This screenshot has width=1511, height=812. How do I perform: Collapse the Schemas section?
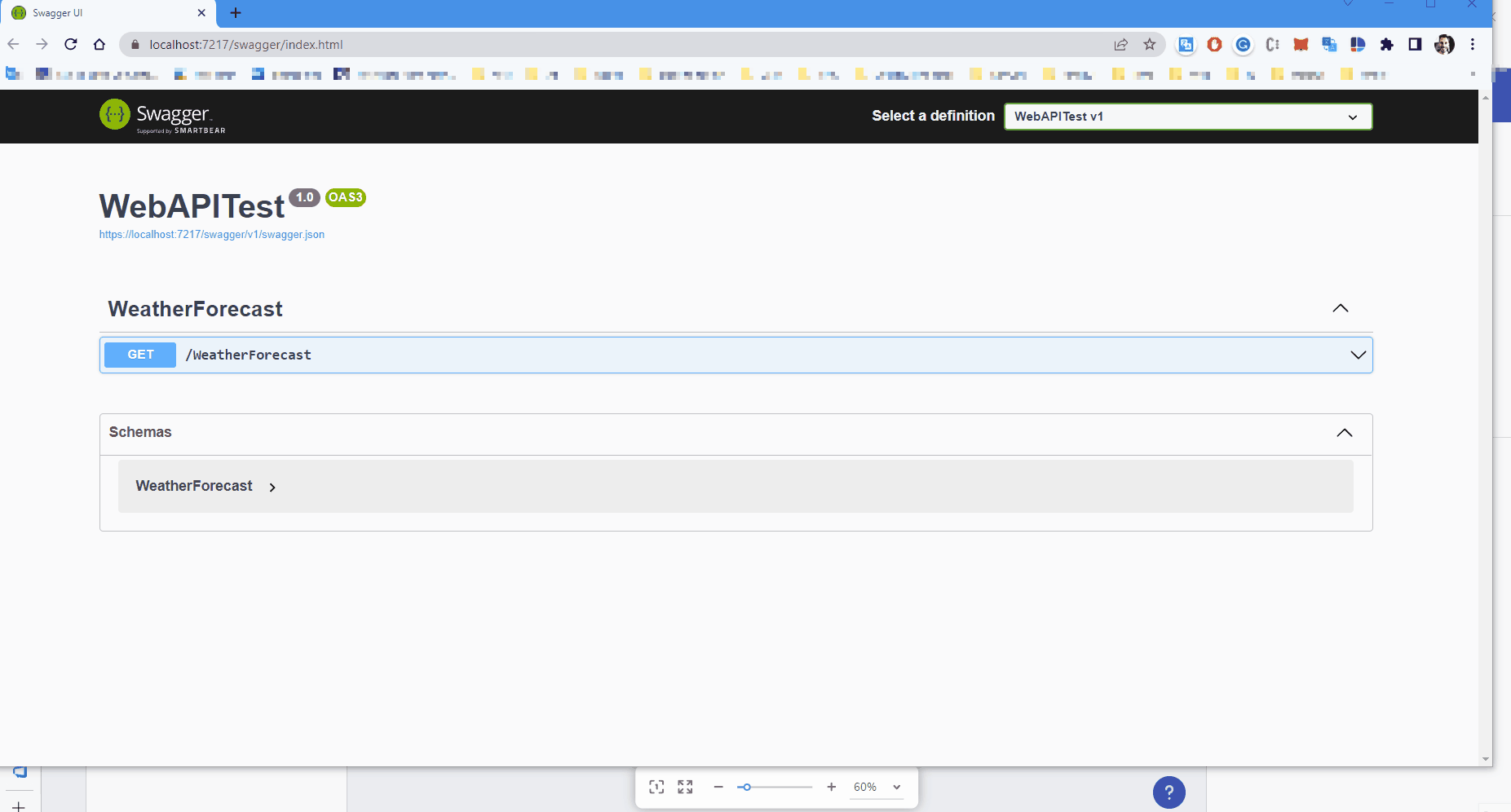point(1344,433)
